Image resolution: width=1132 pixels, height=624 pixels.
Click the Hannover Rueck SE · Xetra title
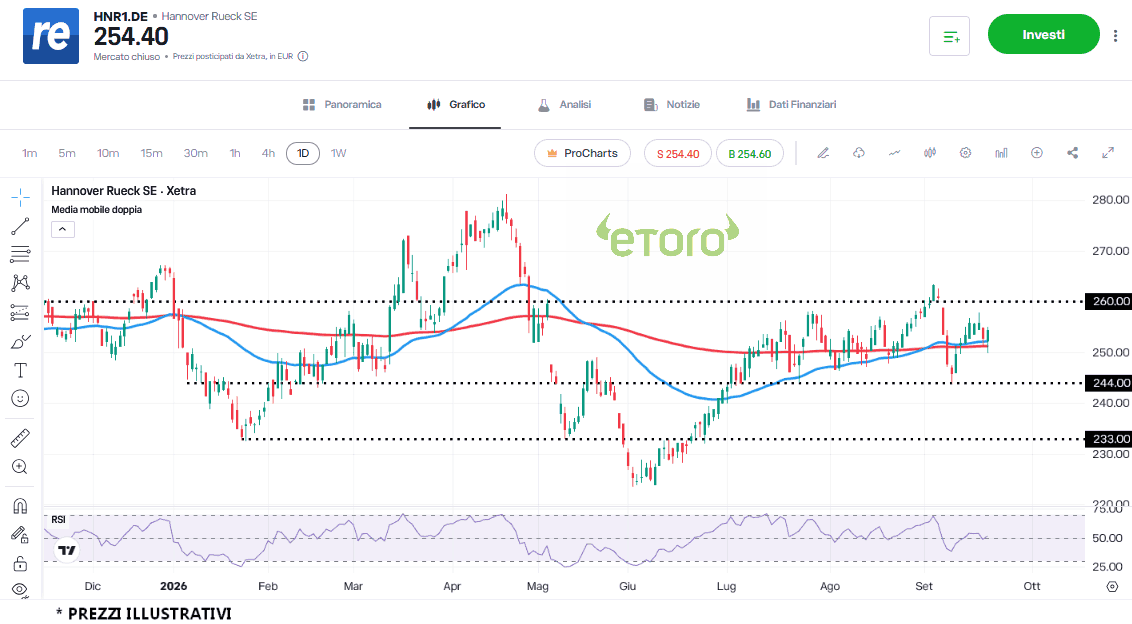[123, 191]
